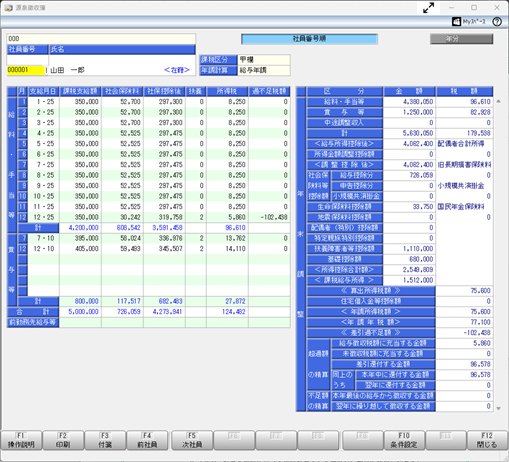509x462 pixels.
Task: Click the gray 年分 button at top right
Action: click(x=462, y=39)
